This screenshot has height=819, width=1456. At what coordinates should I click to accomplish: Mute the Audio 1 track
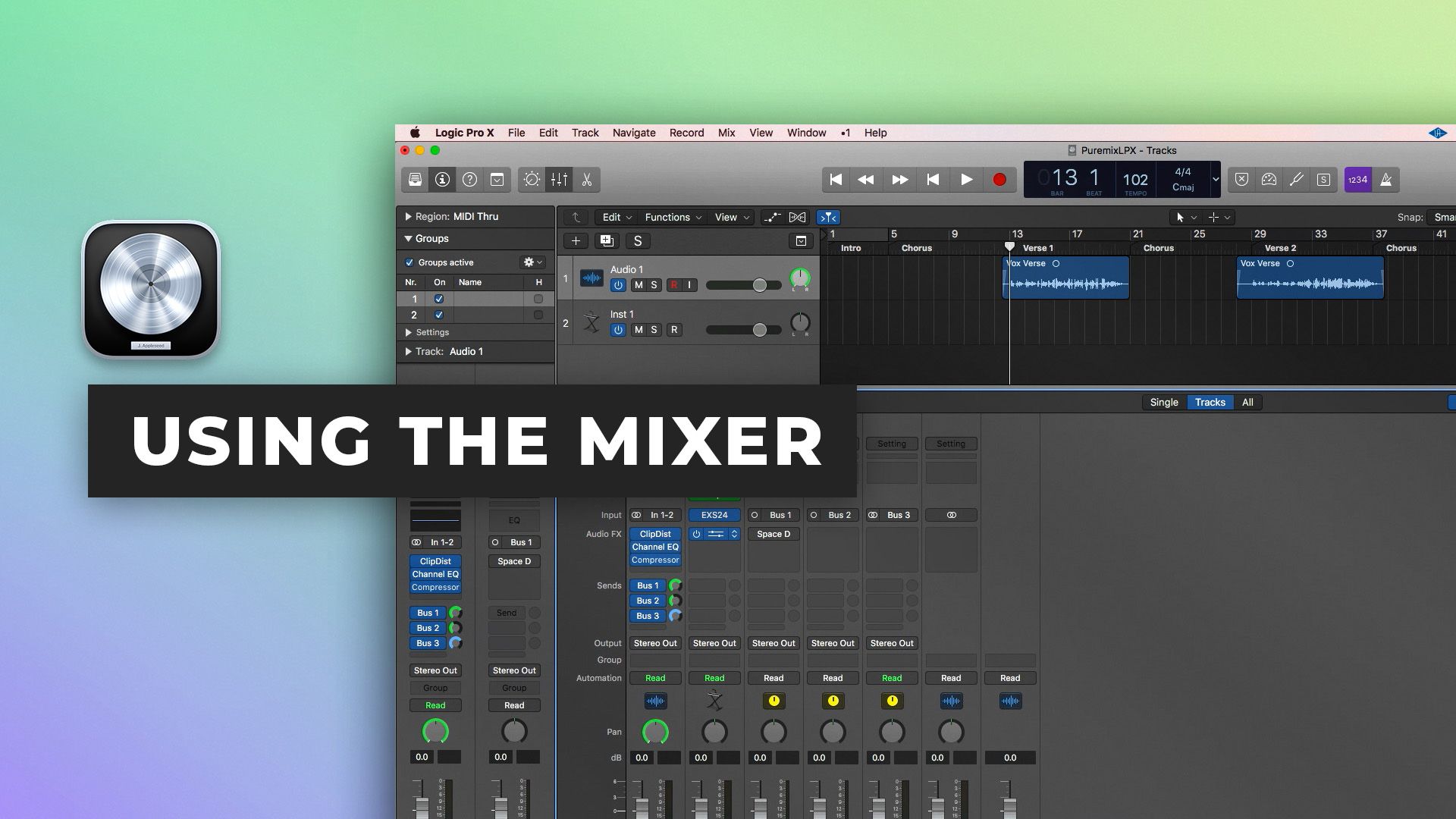point(639,285)
